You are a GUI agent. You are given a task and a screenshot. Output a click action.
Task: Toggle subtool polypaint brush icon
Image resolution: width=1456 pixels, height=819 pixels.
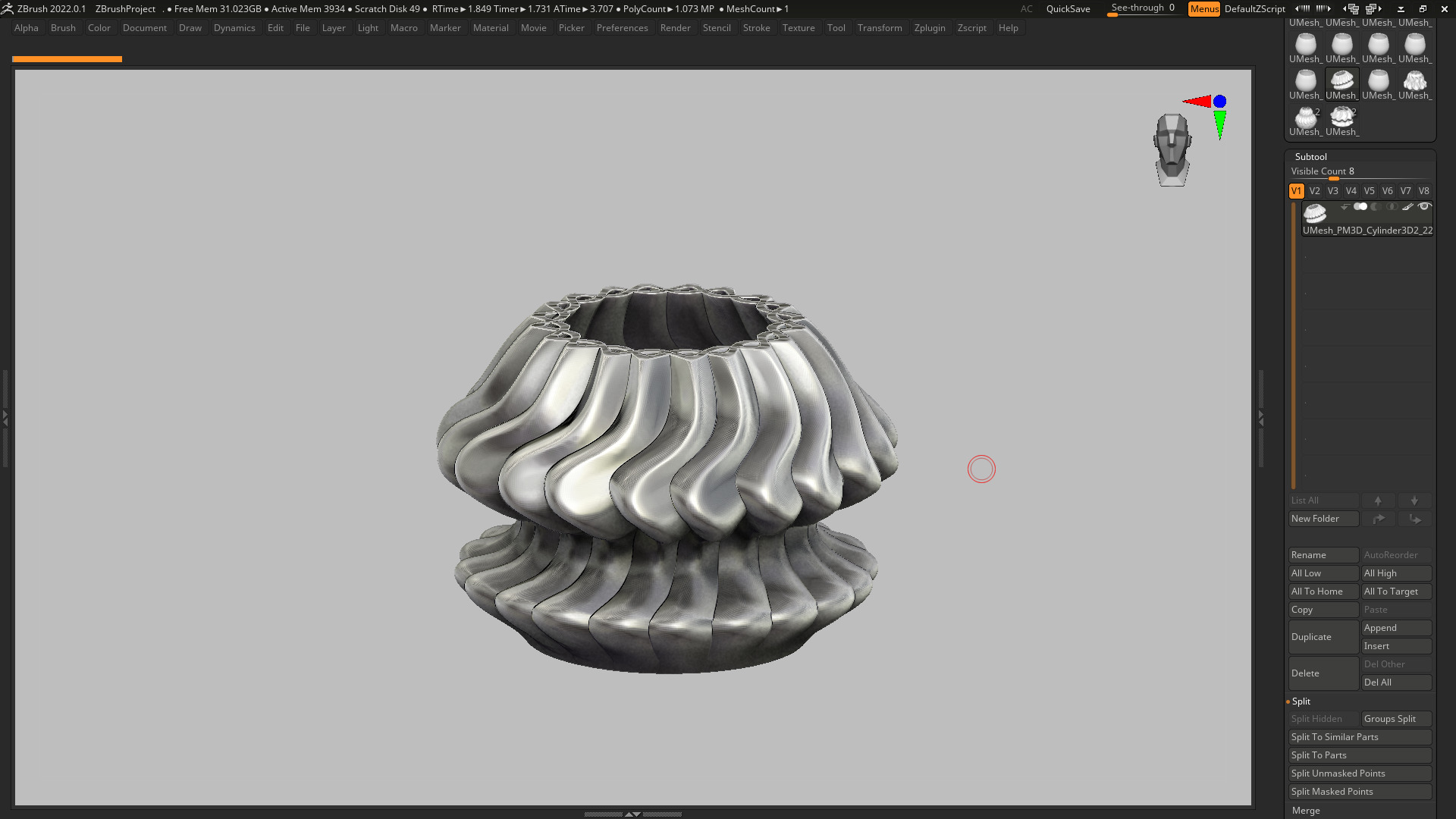[1408, 206]
